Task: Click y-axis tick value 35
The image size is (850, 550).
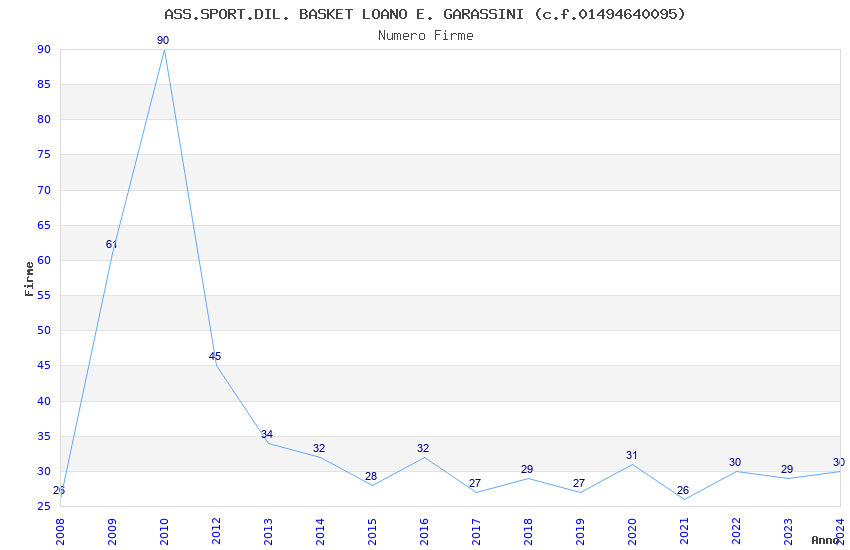Action: [x=44, y=436]
